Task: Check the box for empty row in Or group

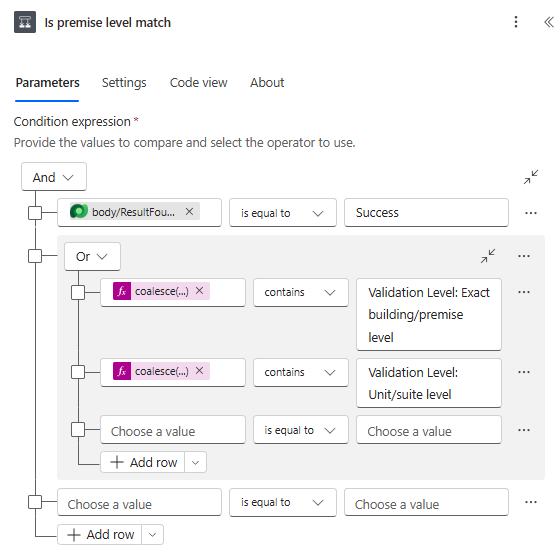Action: [x=78, y=430]
